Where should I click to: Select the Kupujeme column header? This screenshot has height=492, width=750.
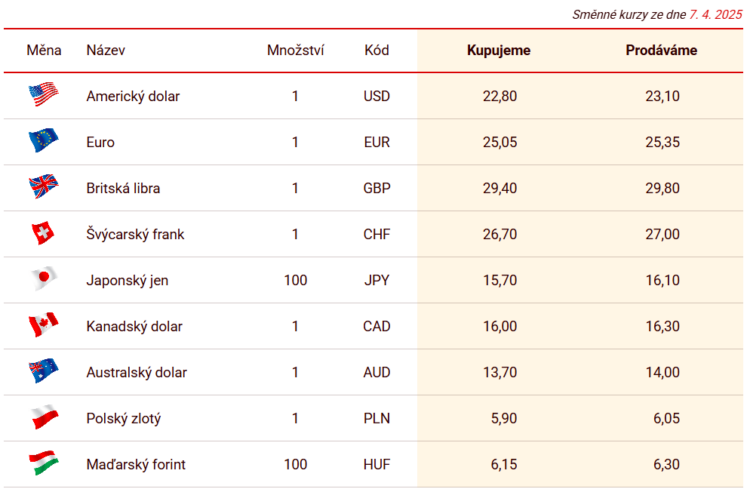pyautogui.click(x=498, y=50)
